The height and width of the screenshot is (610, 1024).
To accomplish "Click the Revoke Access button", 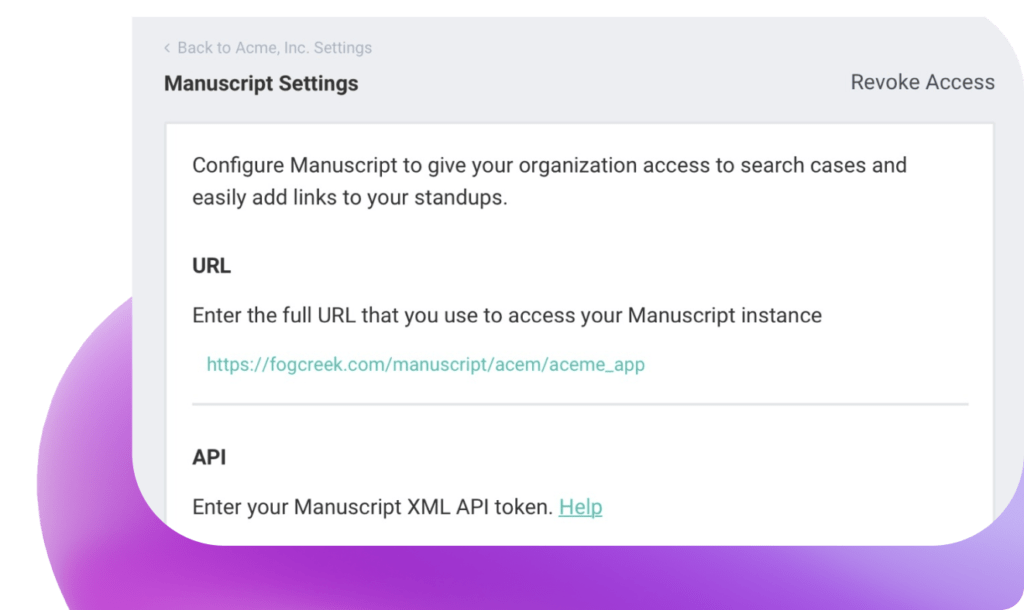I will (x=922, y=82).
